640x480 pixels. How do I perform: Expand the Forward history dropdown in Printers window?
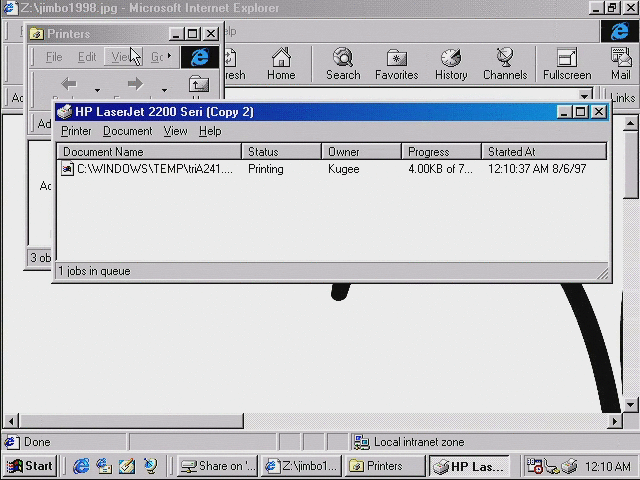pos(164,90)
